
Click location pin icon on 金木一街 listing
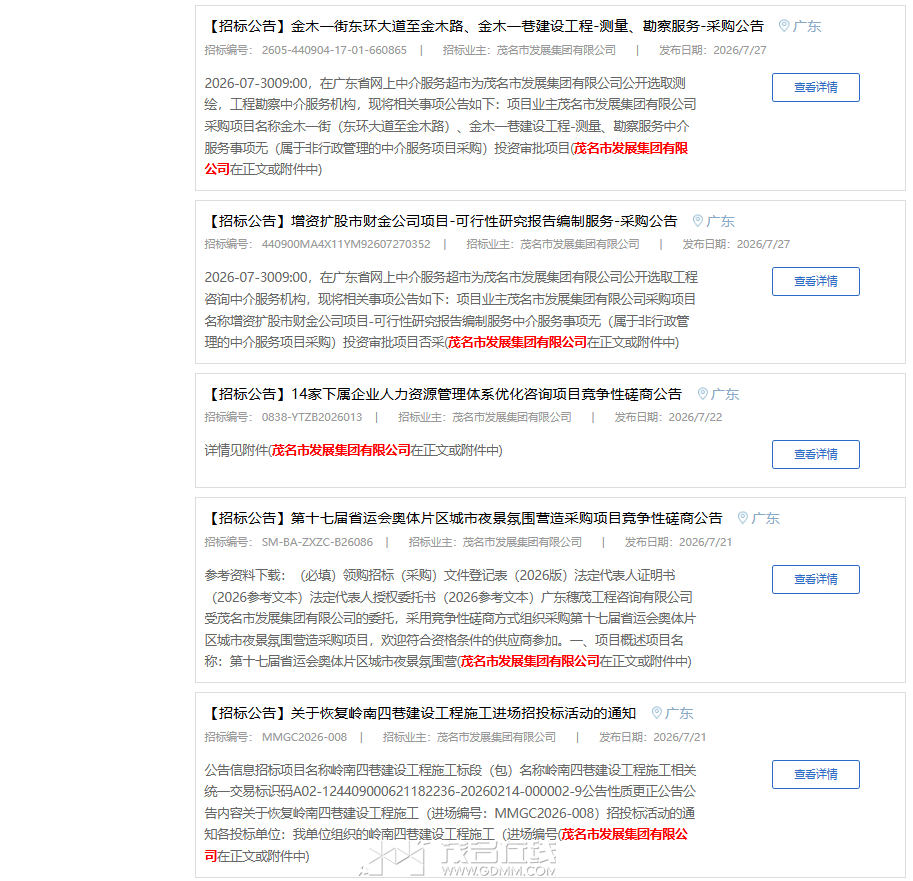(784, 26)
